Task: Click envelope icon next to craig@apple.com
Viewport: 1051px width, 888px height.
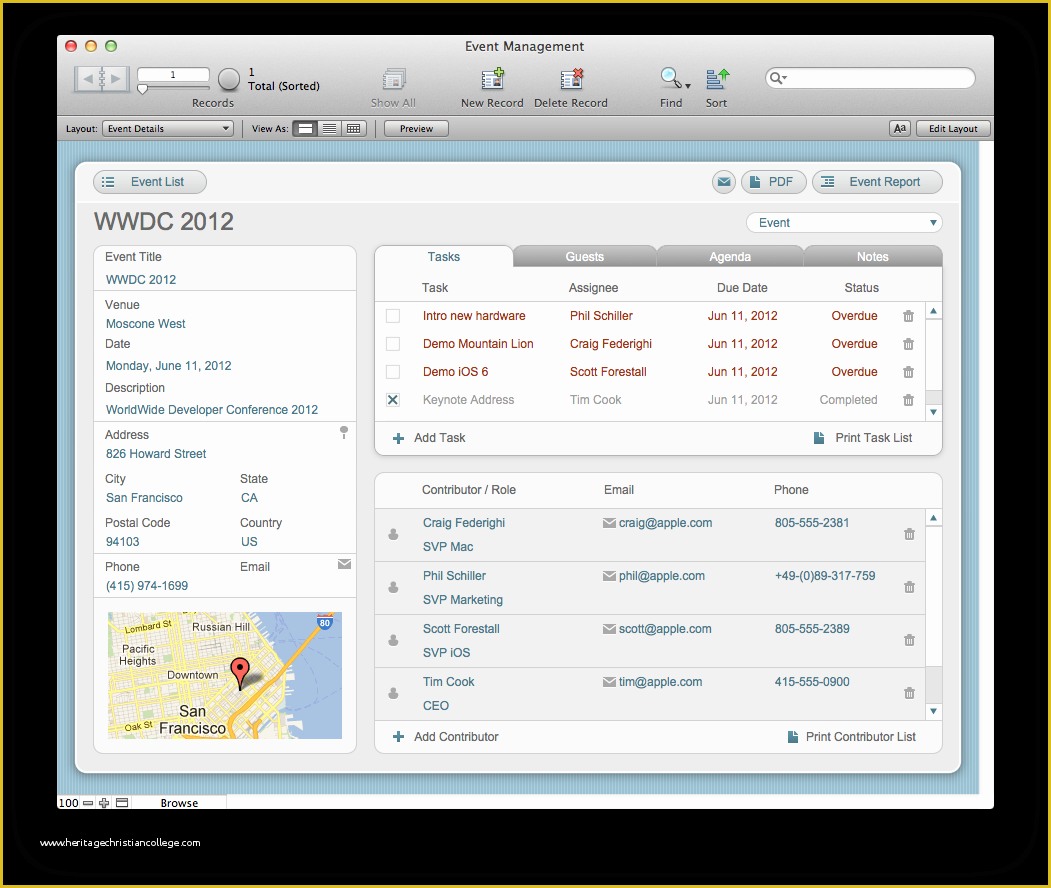Action: click(x=609, y=523)
